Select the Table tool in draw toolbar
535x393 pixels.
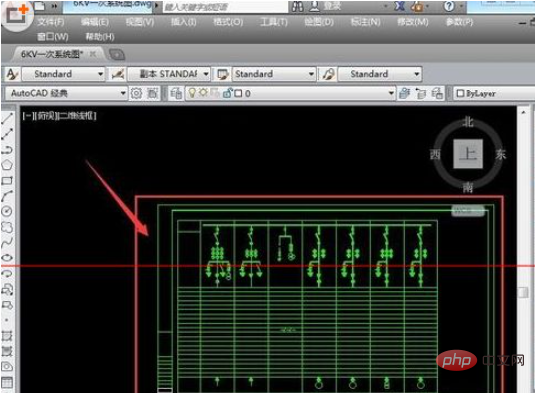7,382
